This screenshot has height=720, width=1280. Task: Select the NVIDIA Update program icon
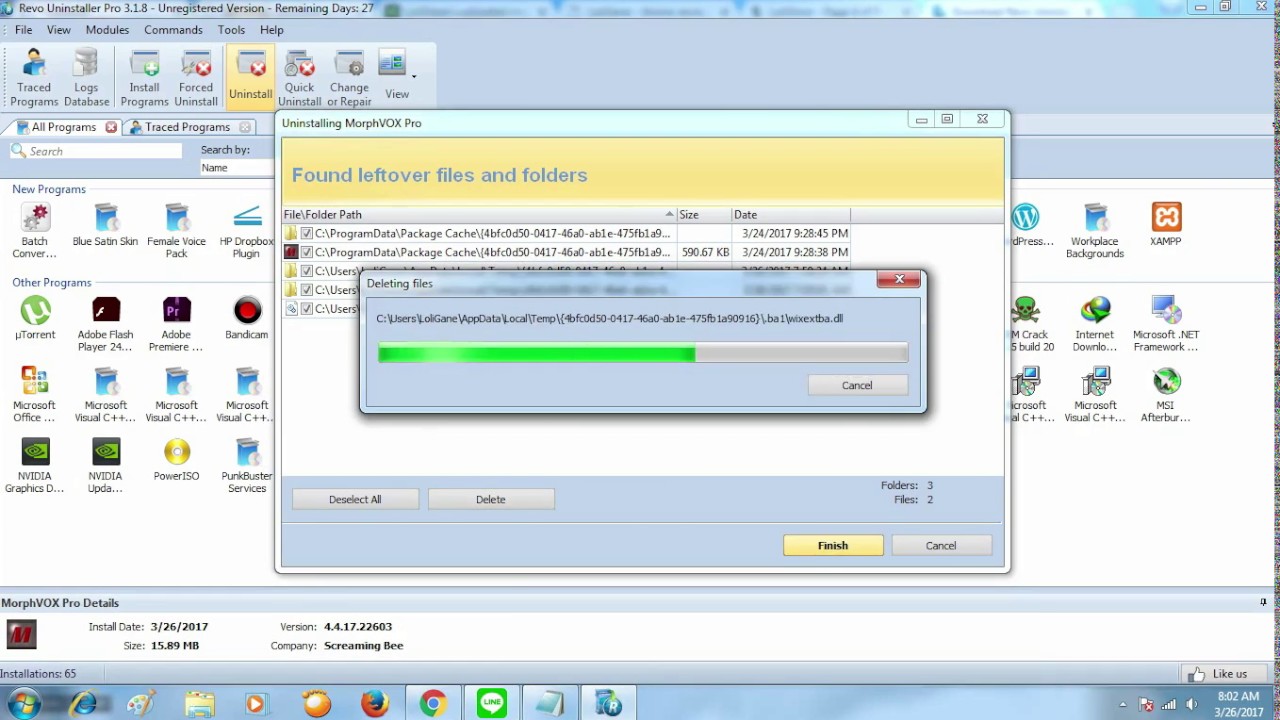(105, 466)
